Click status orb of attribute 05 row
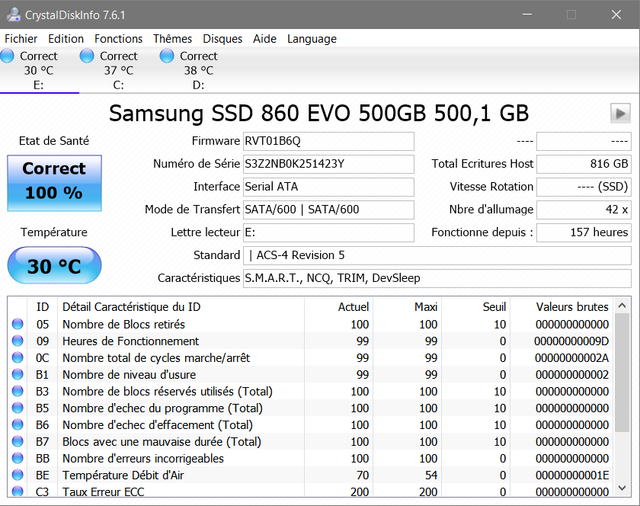 point(18,324)
